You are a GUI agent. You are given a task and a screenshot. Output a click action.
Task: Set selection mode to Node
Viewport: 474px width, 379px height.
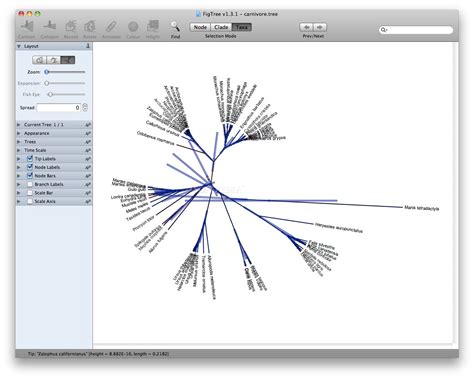click(200, 27)
